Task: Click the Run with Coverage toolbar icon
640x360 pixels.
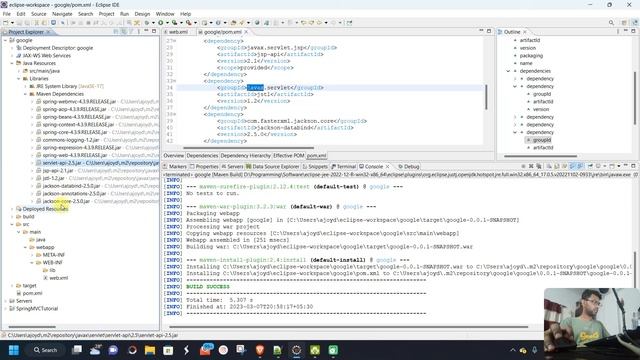Action: tap(174, 23)
